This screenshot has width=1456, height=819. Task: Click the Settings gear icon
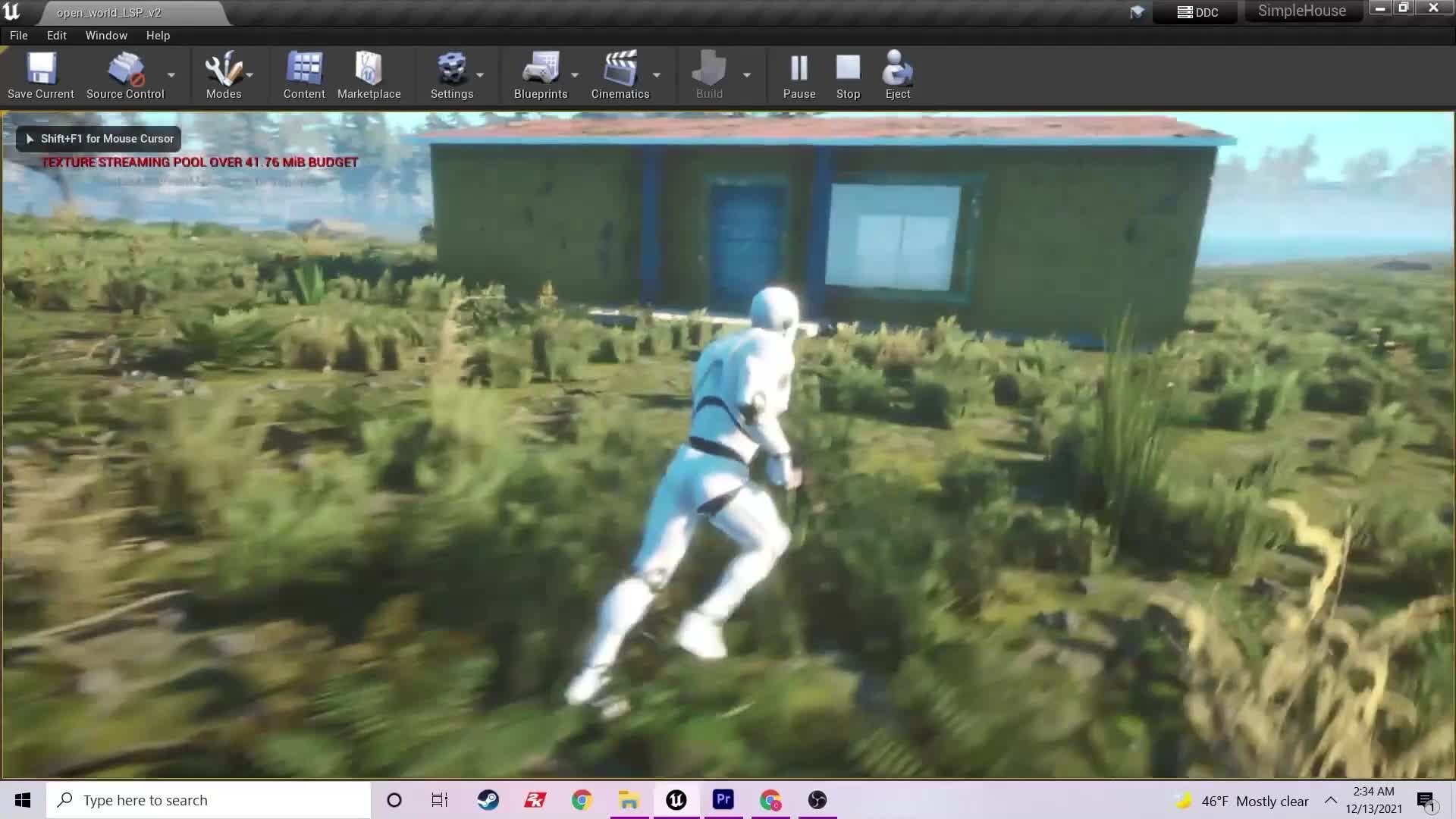(x=451, y=69)
